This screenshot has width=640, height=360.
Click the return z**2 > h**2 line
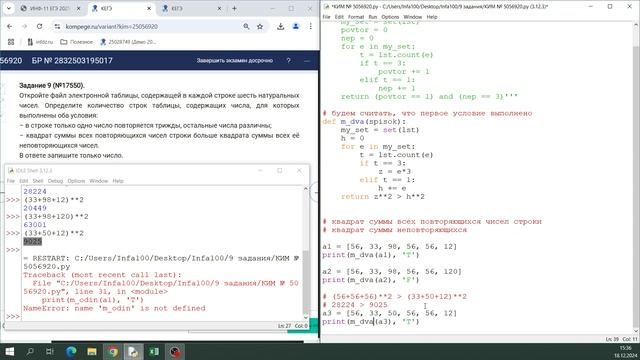(383, 196)
